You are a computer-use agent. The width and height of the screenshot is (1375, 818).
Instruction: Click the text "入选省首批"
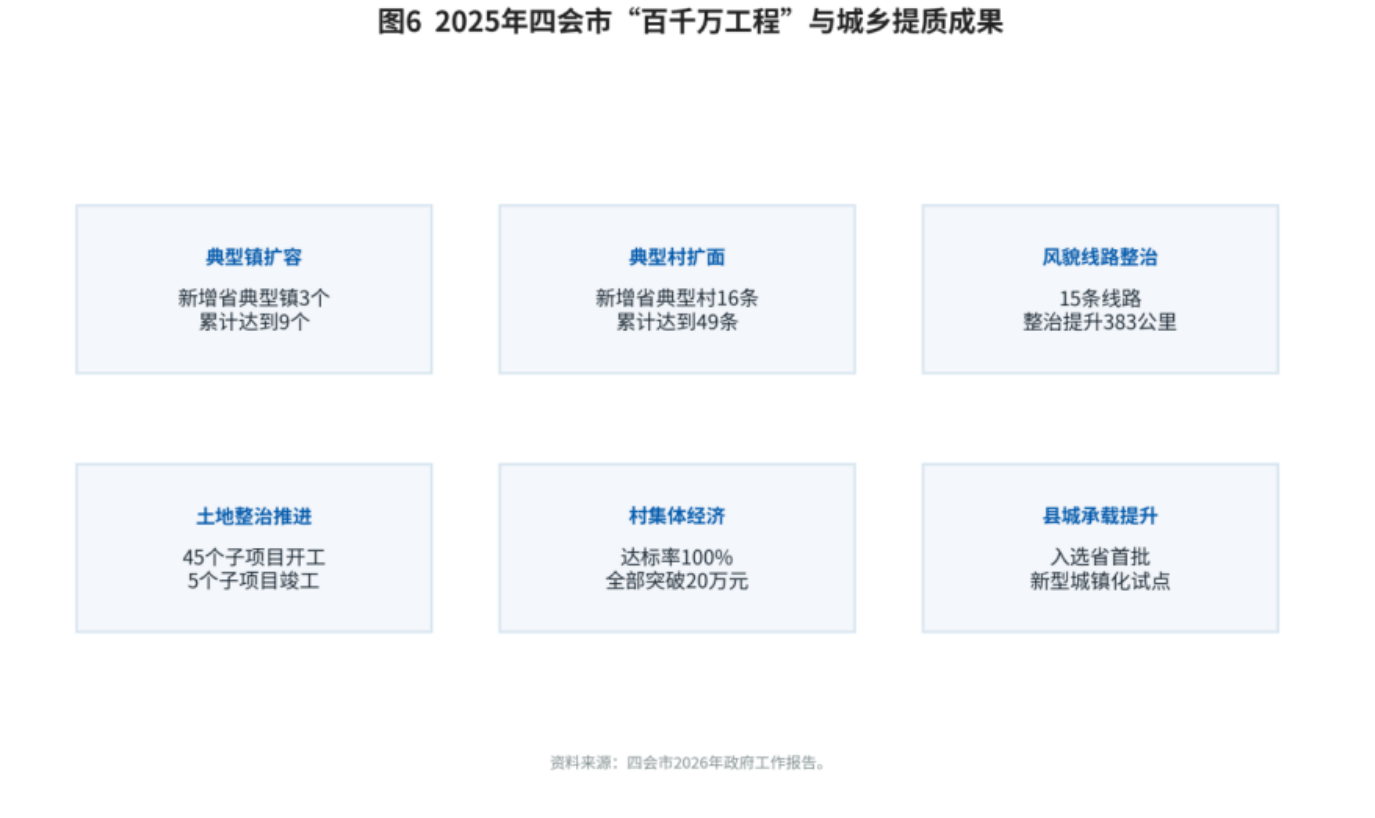pos(1100,557)
